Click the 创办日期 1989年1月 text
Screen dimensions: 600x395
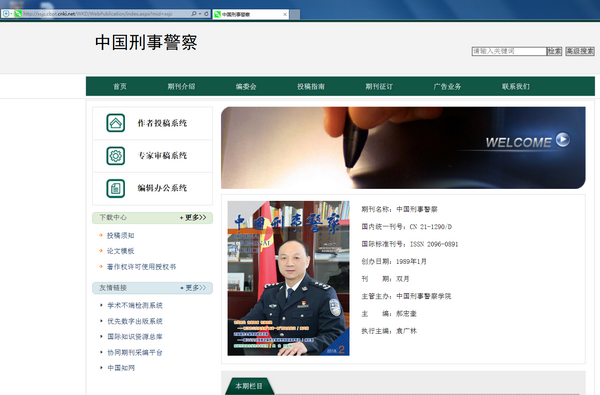click(394, 261)
